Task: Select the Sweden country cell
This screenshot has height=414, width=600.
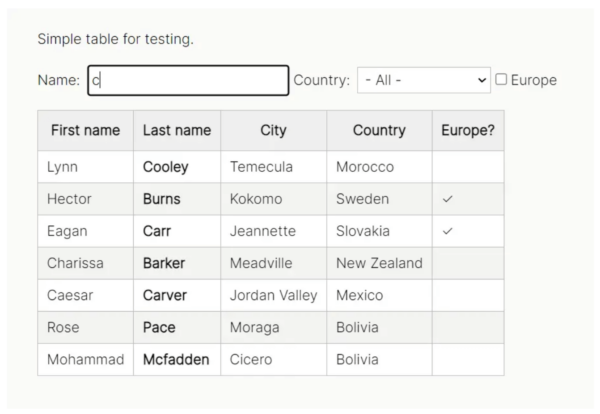Action: (379, 199)
